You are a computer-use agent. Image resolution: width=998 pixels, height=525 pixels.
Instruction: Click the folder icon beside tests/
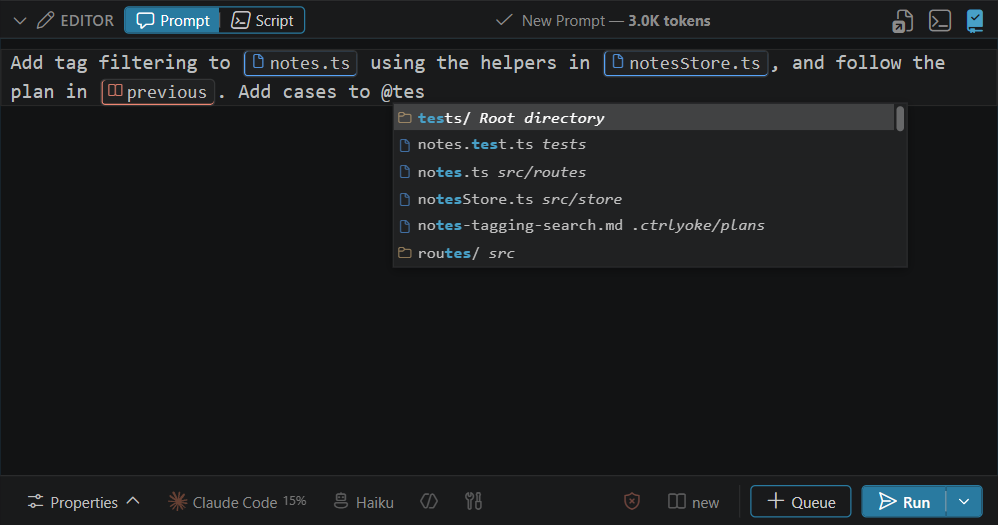point(404,118)
